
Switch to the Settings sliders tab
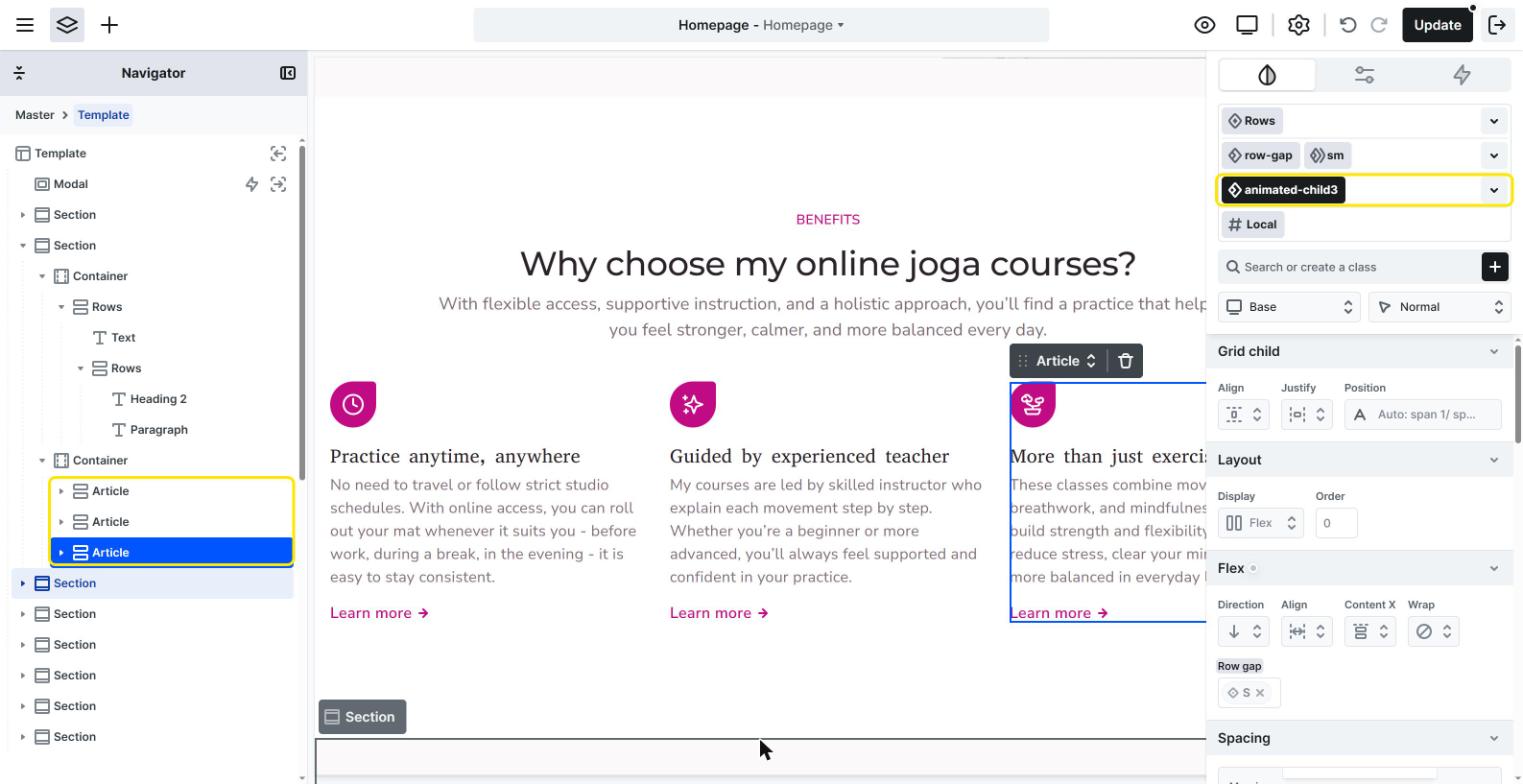tap(1365, 75)
